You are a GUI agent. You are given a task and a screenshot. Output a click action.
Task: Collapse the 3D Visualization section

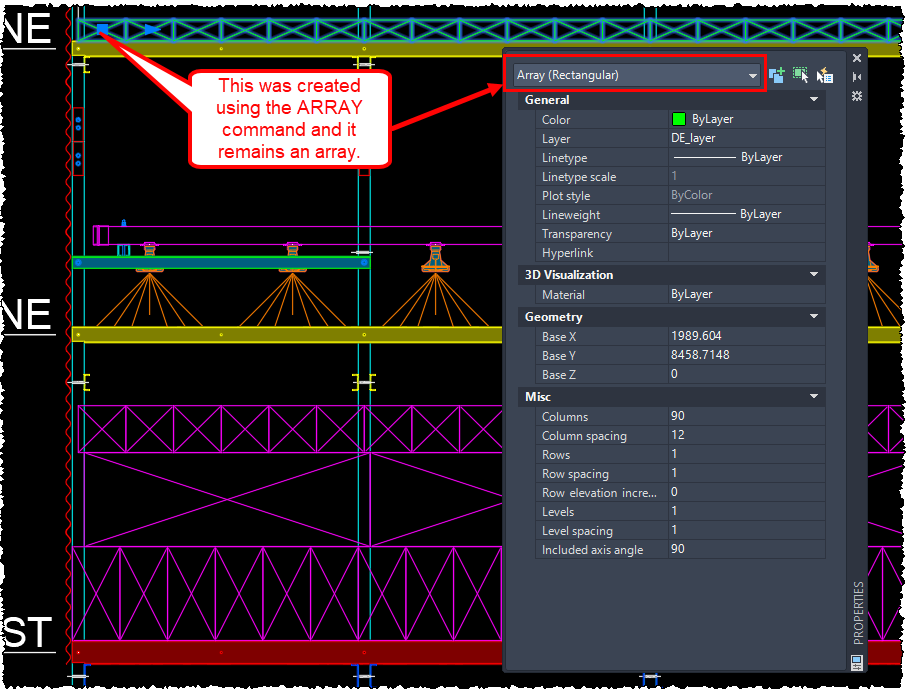pyautogui.click(x=814, y=274)
